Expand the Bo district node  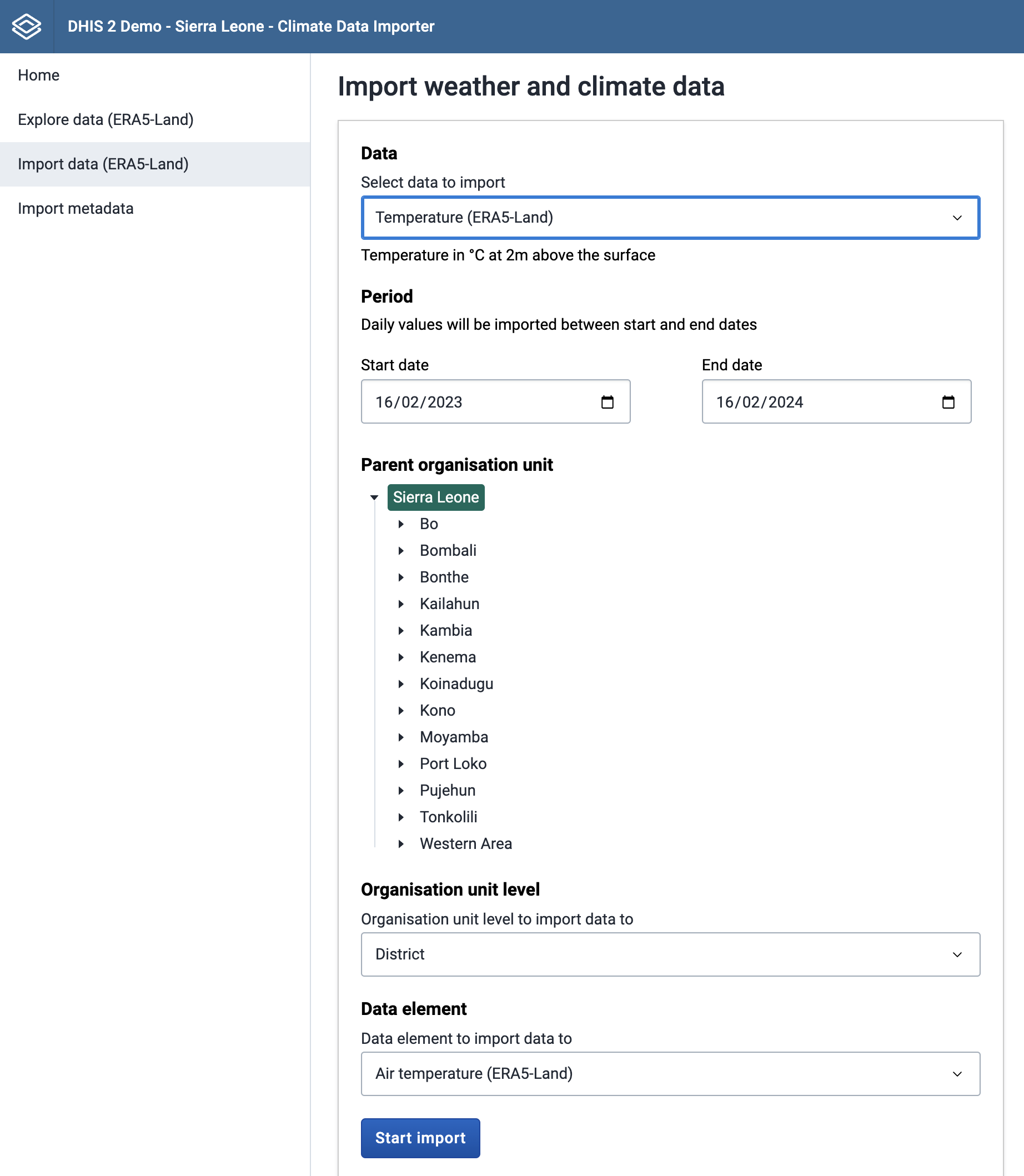[x=401, y=524]
